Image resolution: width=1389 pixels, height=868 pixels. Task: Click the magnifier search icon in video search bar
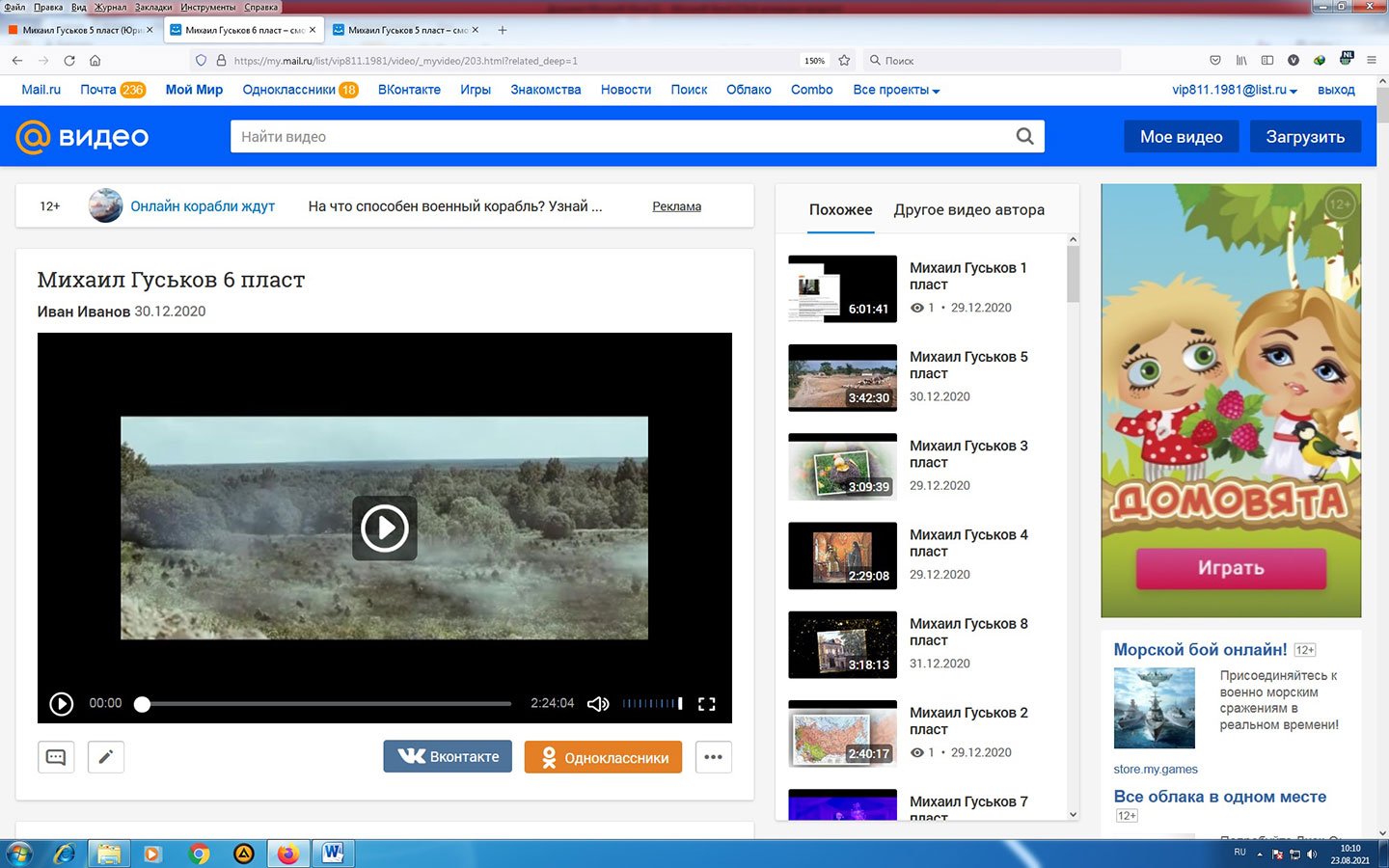pyautogui.click(x=1024, y=137)
